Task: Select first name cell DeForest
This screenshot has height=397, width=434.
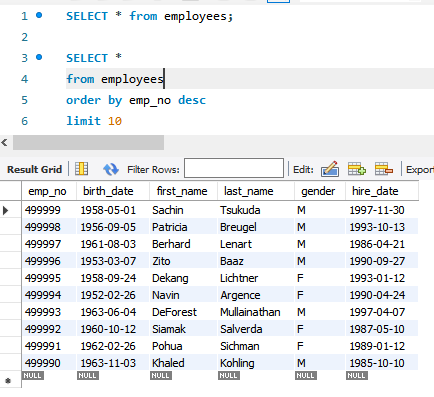Action: pos(183,312)
